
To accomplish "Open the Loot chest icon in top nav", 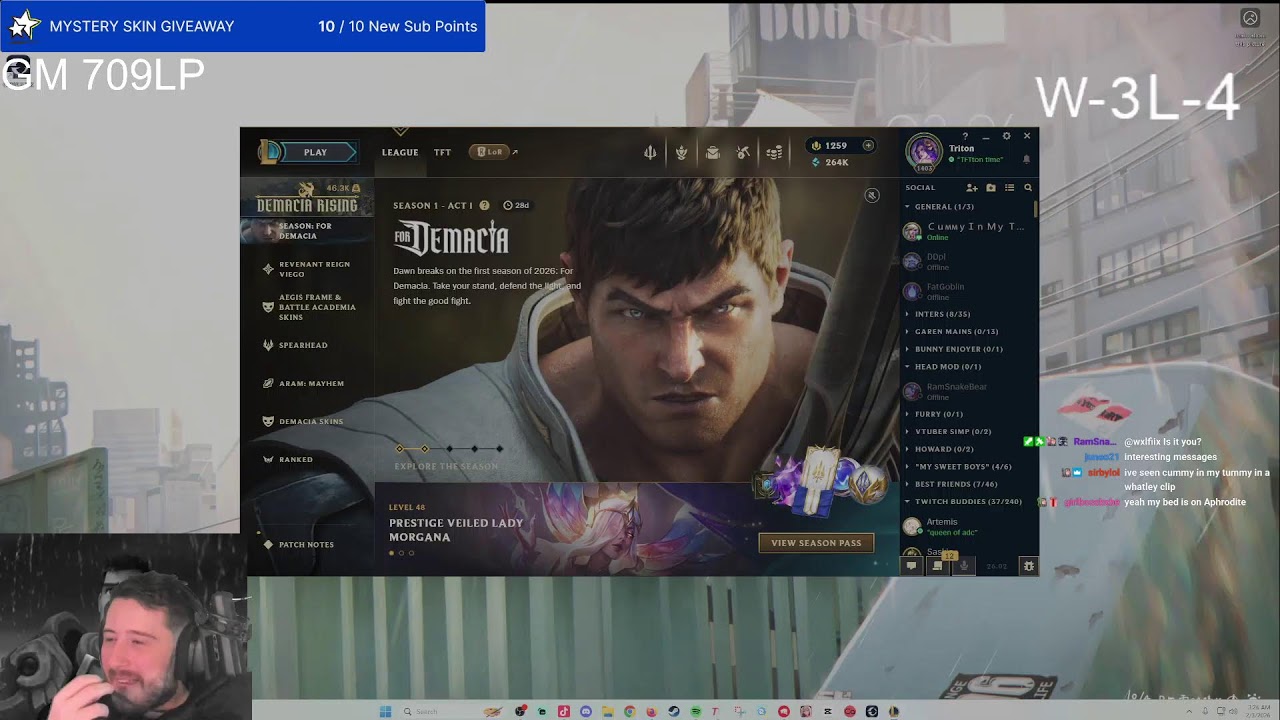I will click(712, 153).
